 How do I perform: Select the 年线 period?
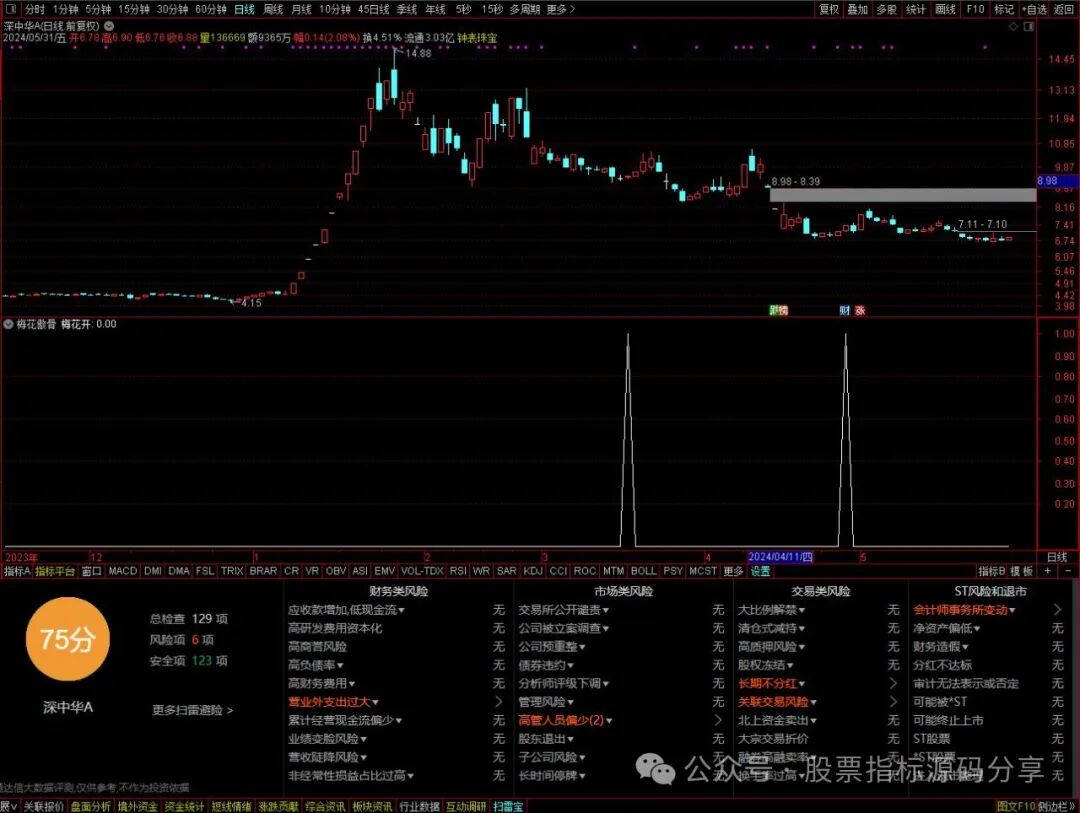[x=435, y=9]
